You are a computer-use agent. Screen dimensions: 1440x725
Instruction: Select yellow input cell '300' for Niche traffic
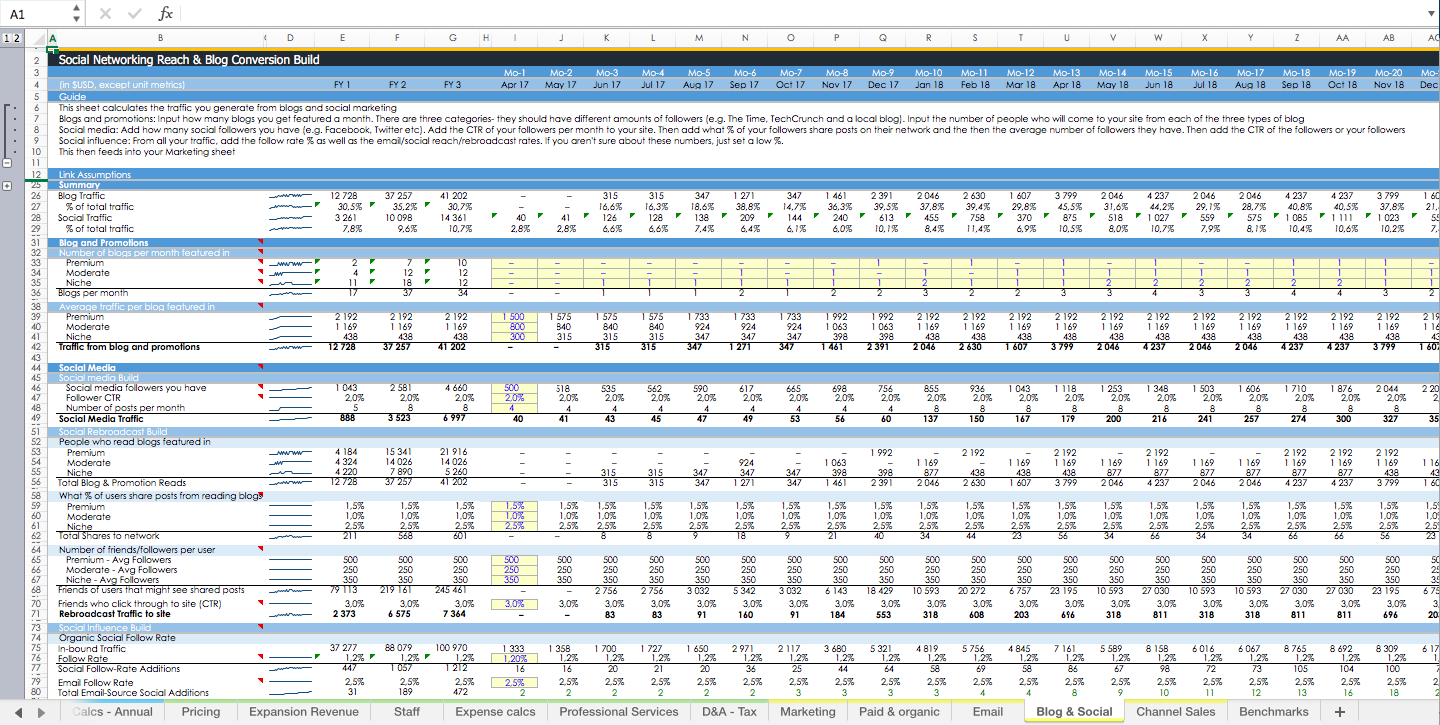click(x=515, y=337)
